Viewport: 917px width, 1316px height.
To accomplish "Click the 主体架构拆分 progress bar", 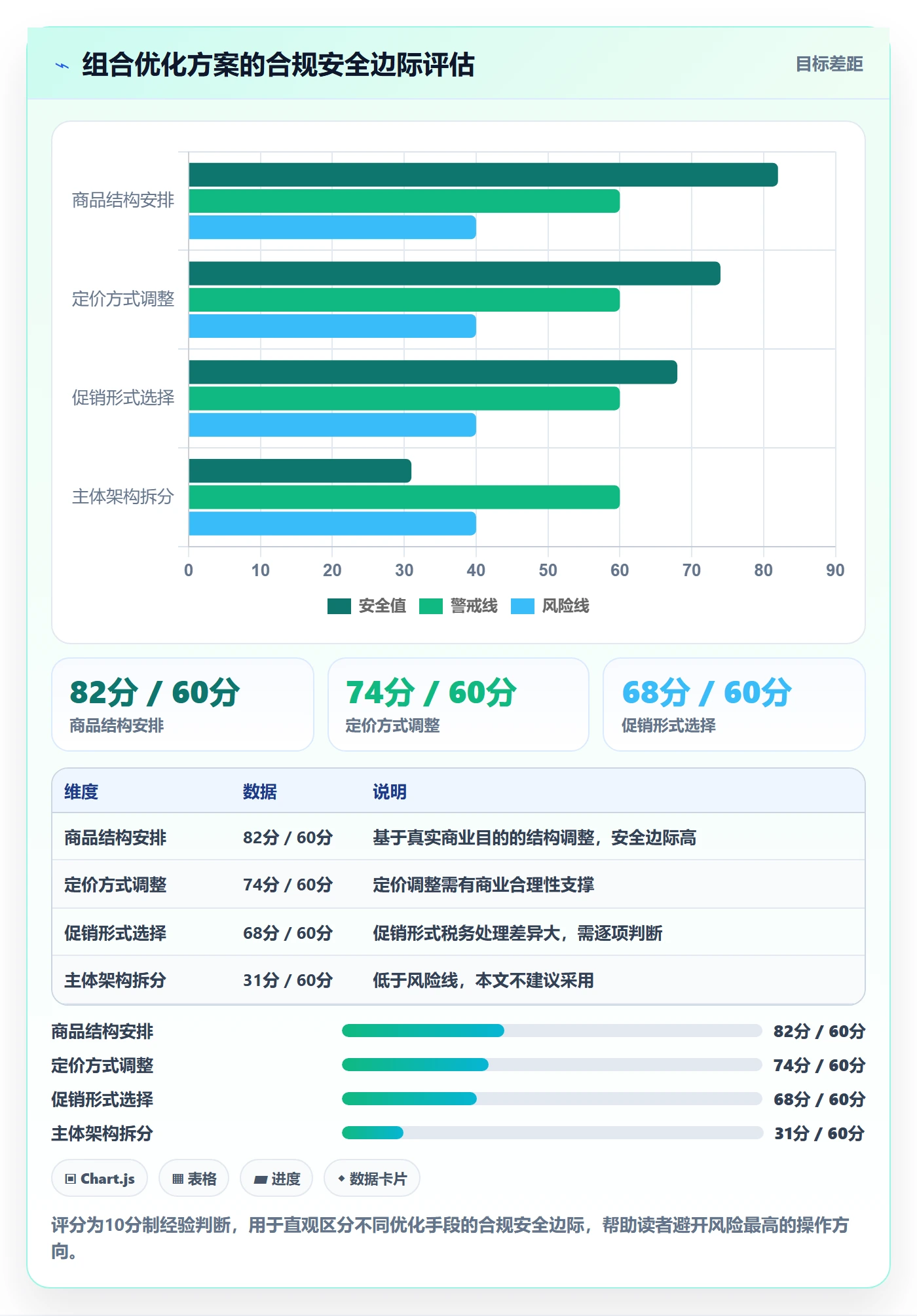I will point(552,1133).
